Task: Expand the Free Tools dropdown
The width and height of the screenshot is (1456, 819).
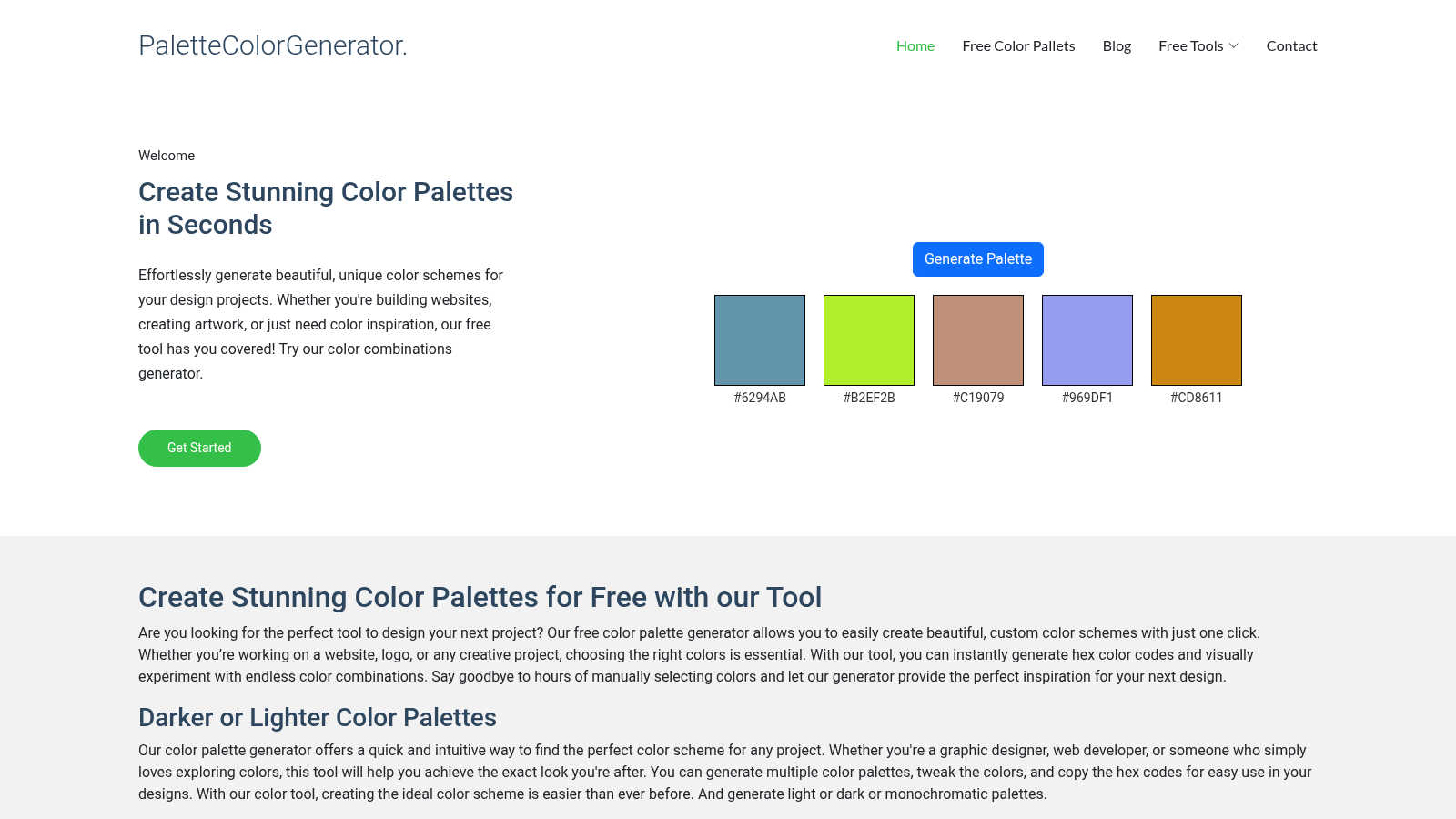Action: click(x=1198, y=45)
